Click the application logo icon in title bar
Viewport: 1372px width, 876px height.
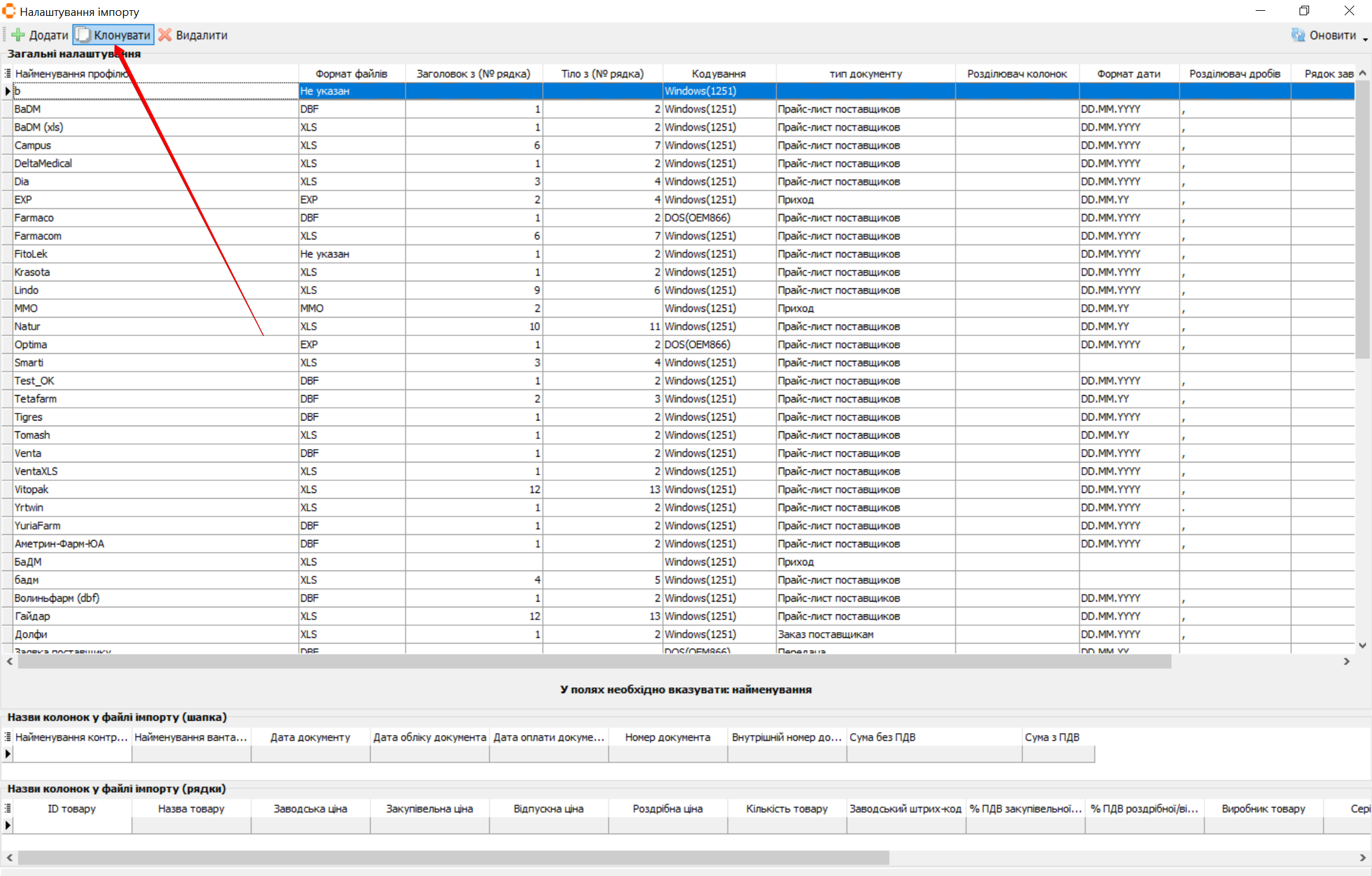pos(9,11)
